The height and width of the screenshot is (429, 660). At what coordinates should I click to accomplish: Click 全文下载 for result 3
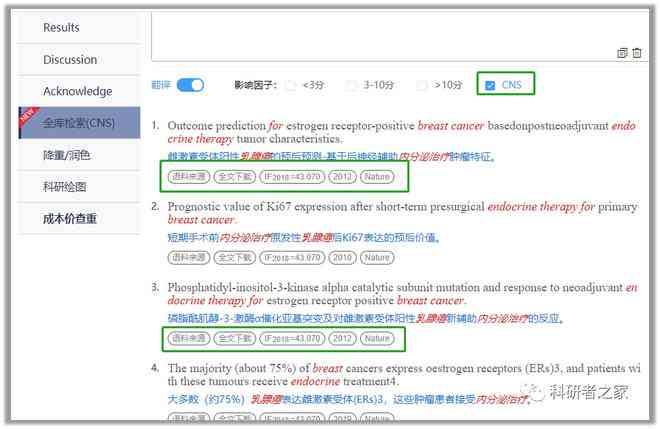pyautogui.click(x=235, y=338)
